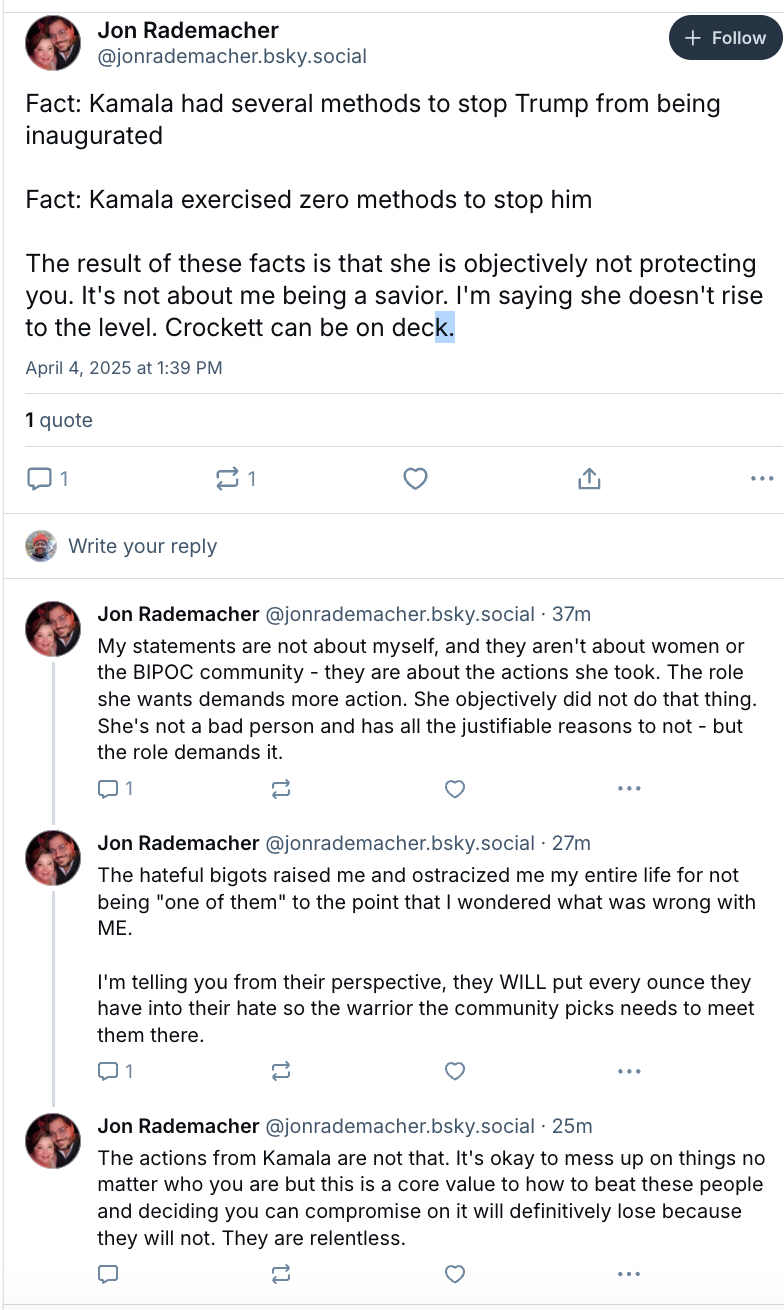Like the main post with heart icon
The height and width of the screenshot is (1310, 784).
tap(416, 479)
